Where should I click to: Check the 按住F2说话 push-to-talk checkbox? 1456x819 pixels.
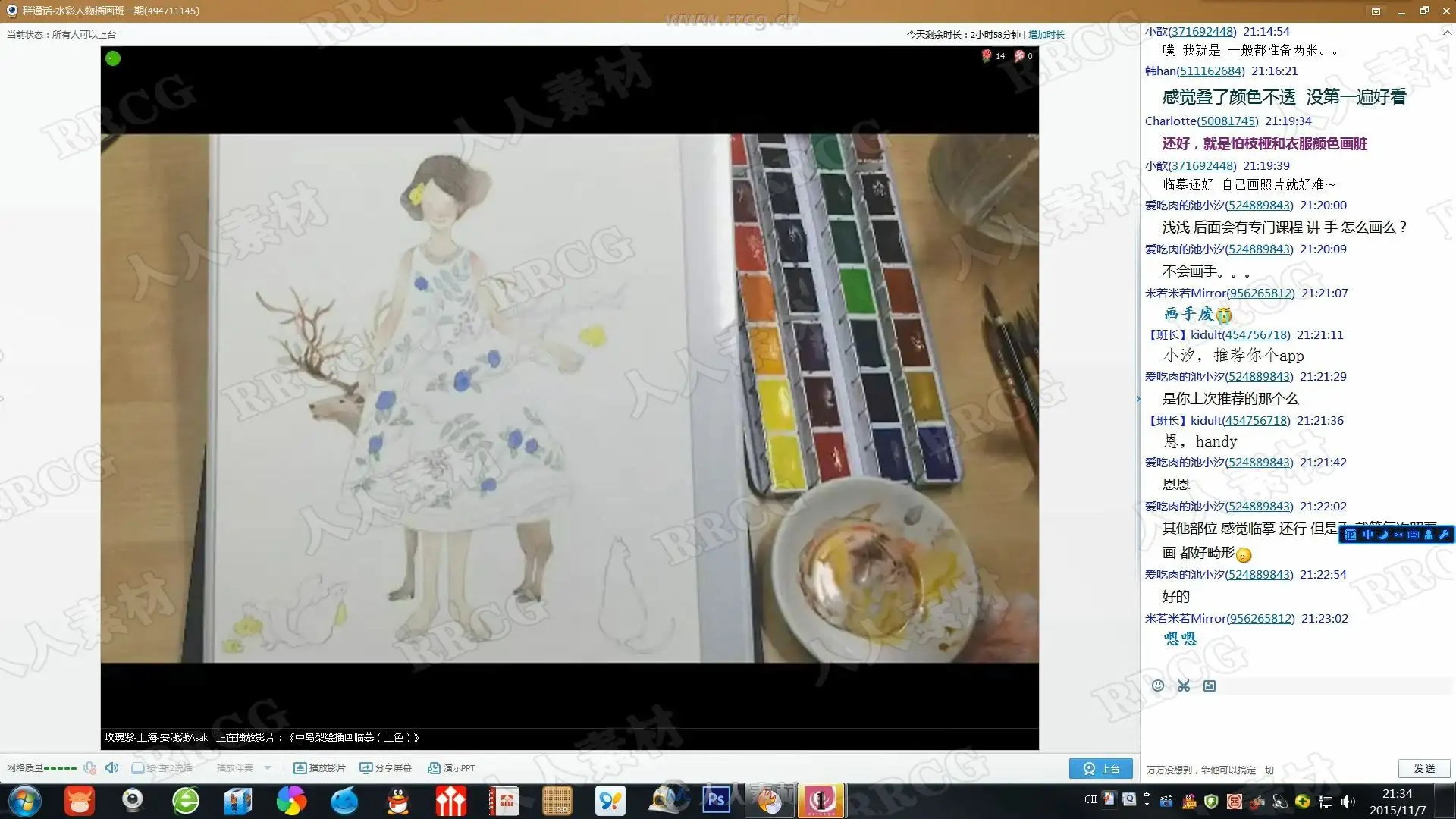(x=138, y=767)
